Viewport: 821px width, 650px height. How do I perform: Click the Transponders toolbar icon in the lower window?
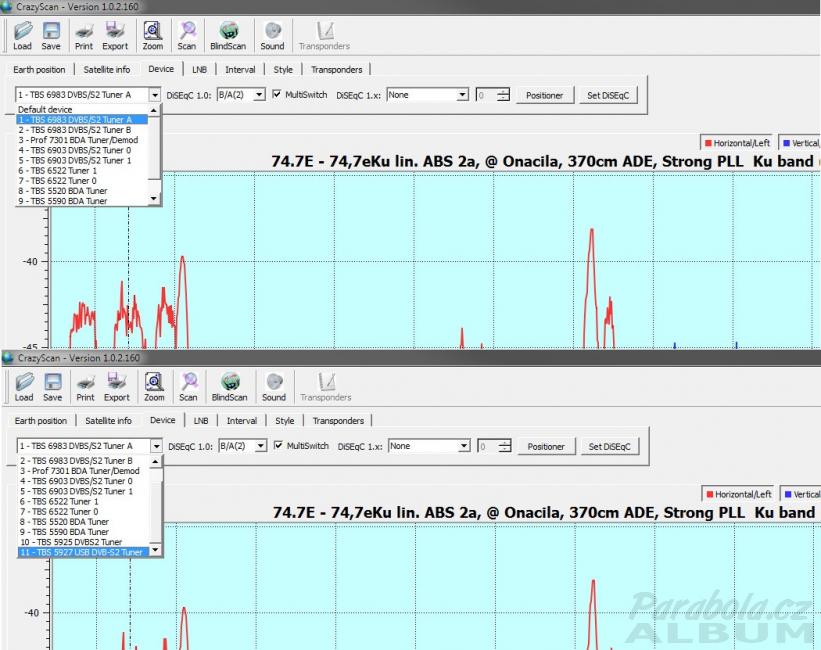(x=326, y=387)
